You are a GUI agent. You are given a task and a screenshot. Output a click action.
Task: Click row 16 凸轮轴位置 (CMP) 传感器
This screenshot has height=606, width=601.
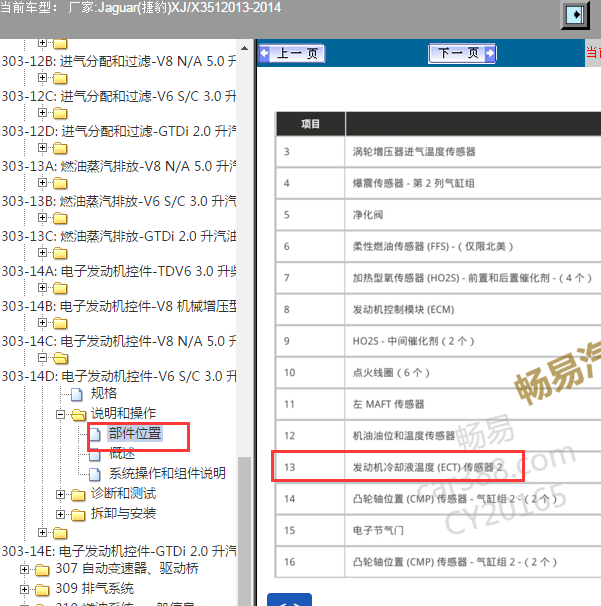coord(438,562)
